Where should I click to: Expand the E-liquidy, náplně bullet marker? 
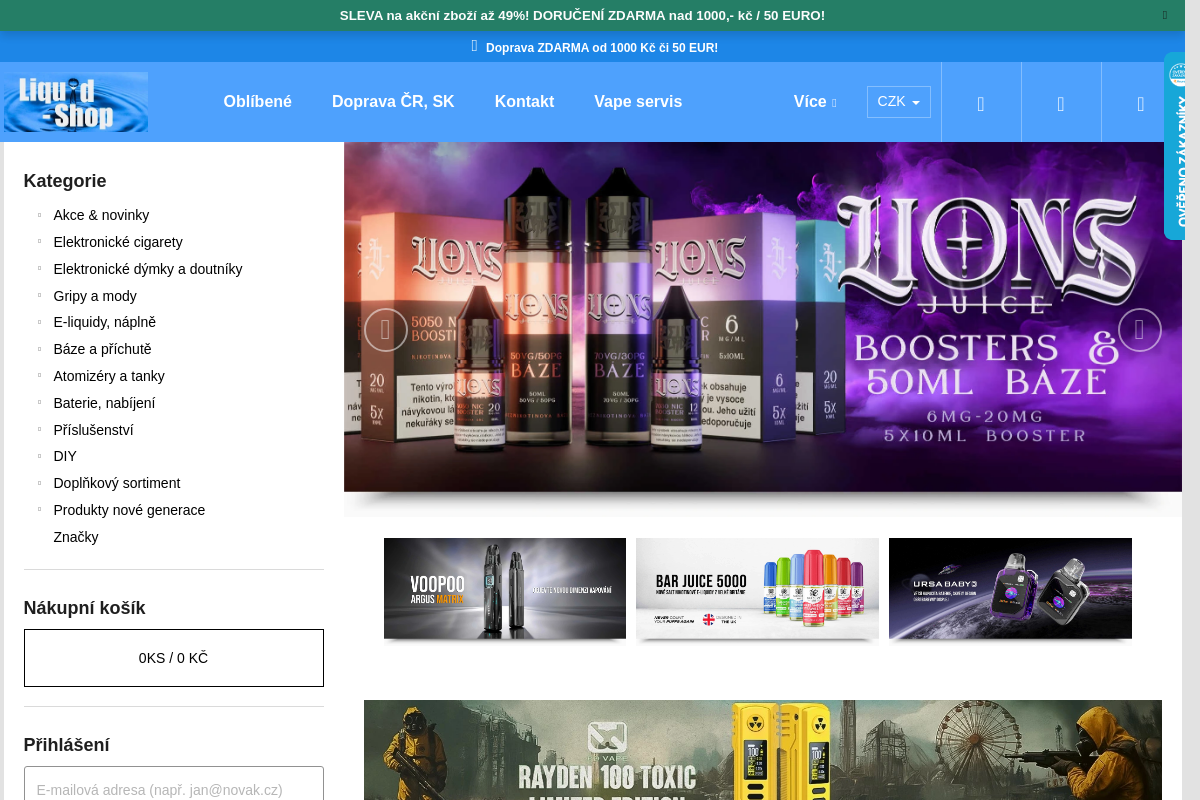pyautogui.click(x=39, y=322)
